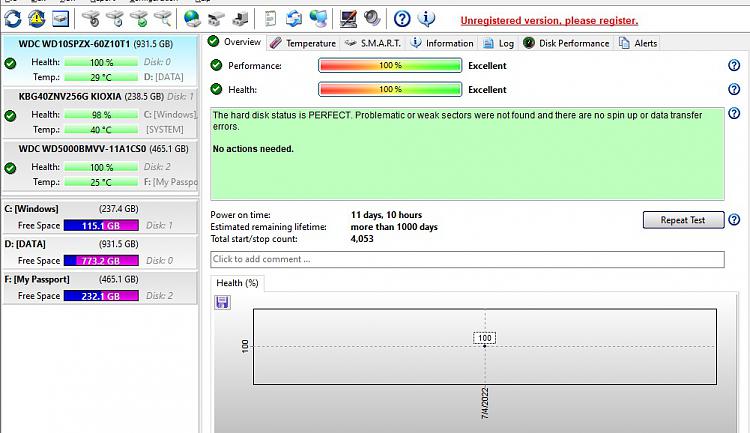750x433 pixels.
Task: Click the computer tower toolbar icon
Action: point(240,19)
